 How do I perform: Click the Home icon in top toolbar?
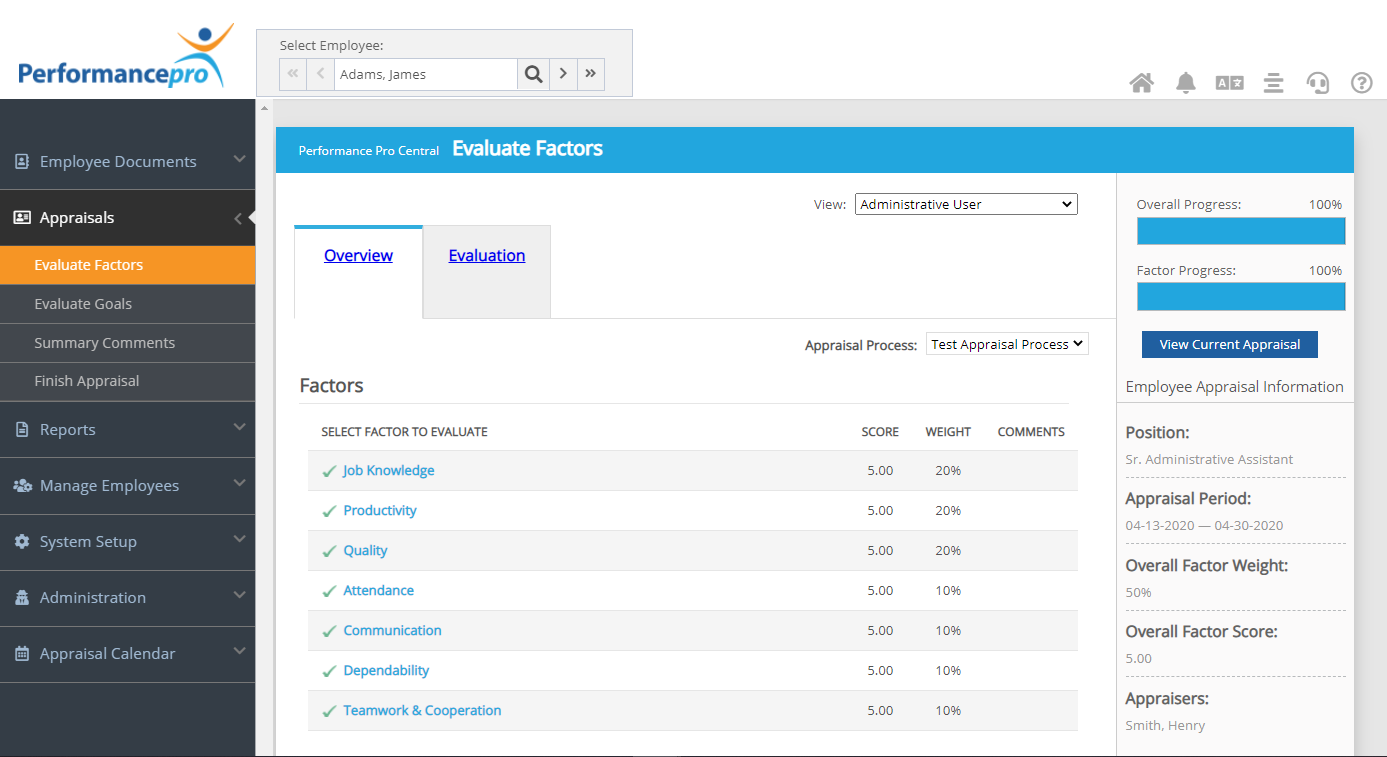click(x=1141, y=83)
